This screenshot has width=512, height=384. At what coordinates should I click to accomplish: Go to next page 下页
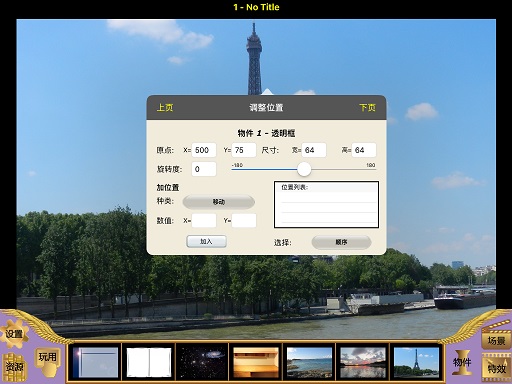click(368, 108)
